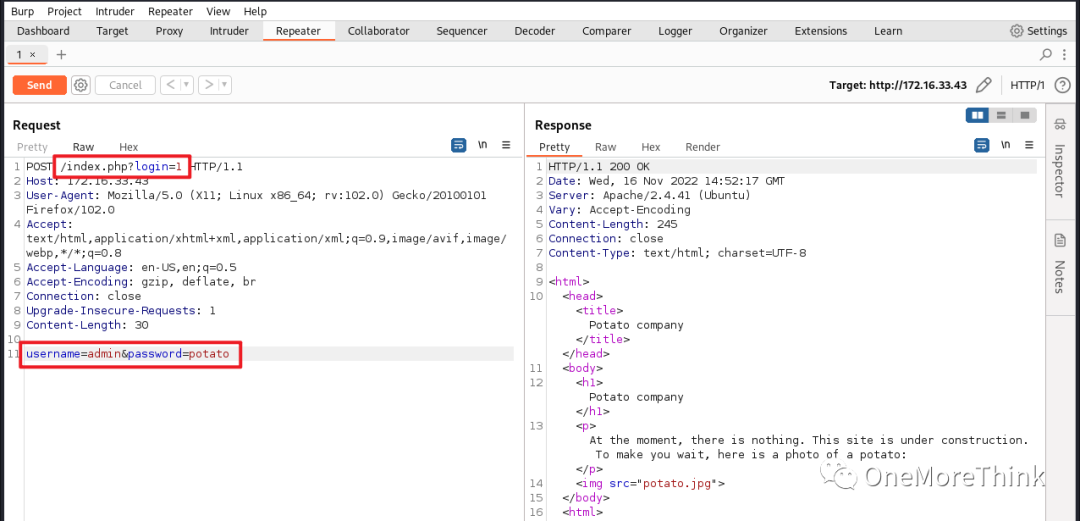
Task: Toggle the HTTP/1 protocol selector
Action: [x=1027, y=85]
